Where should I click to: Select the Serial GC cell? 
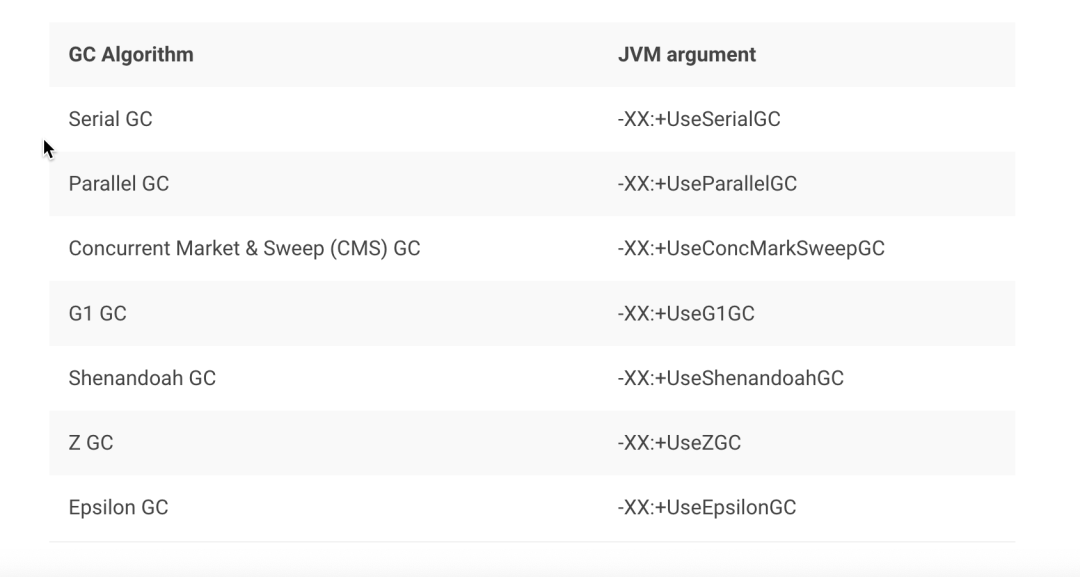[x=110, y=119]
